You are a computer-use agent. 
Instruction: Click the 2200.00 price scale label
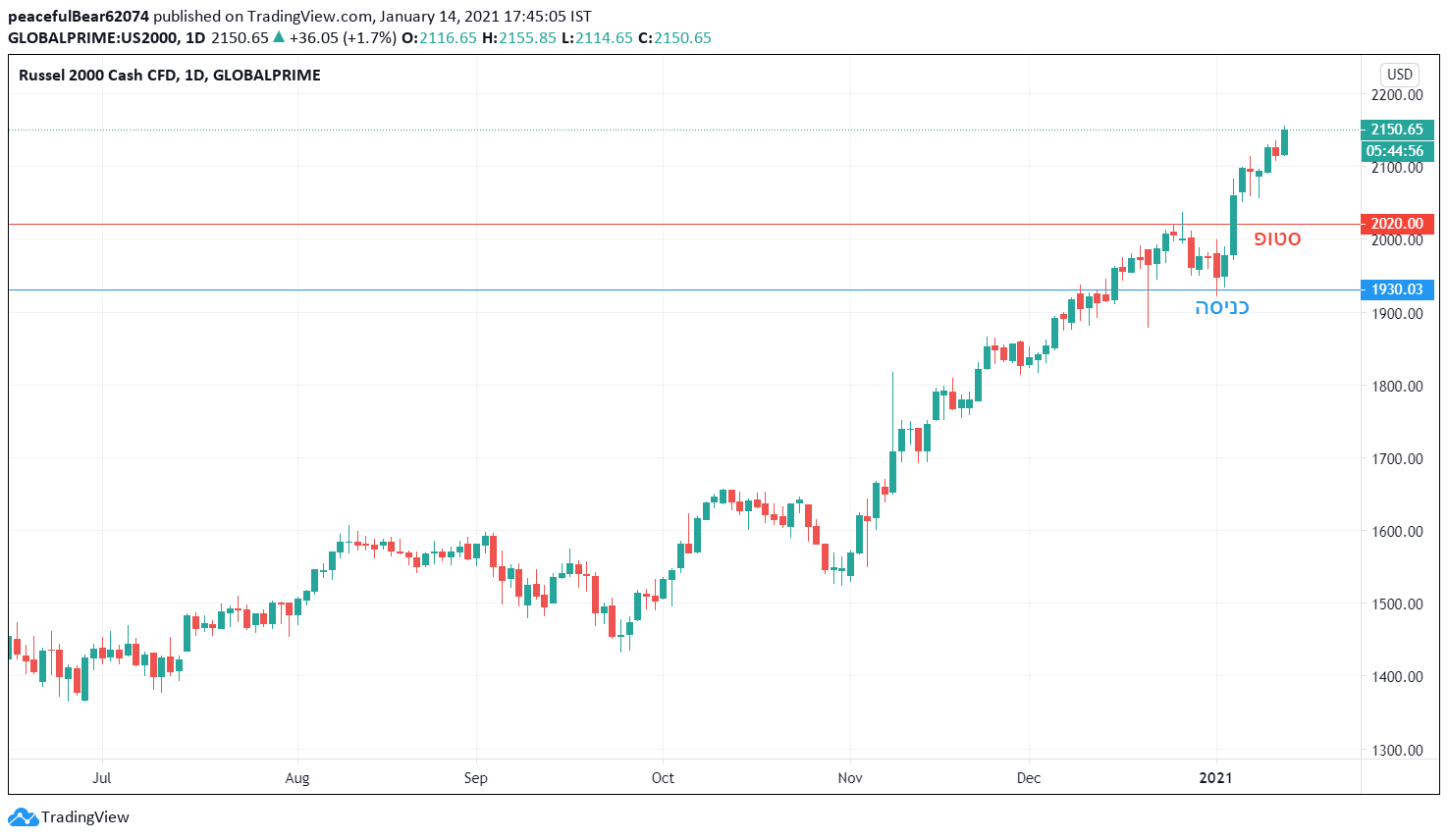[1397, 95]
